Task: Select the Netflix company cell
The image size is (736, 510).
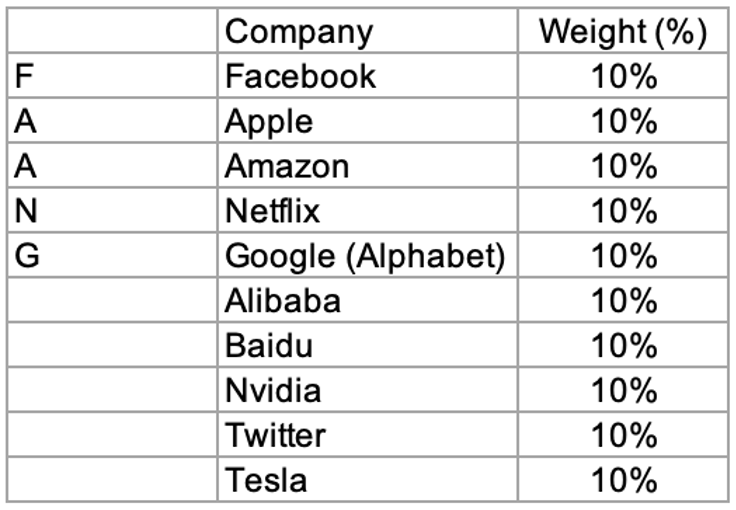Action: (x=272, y=211)
